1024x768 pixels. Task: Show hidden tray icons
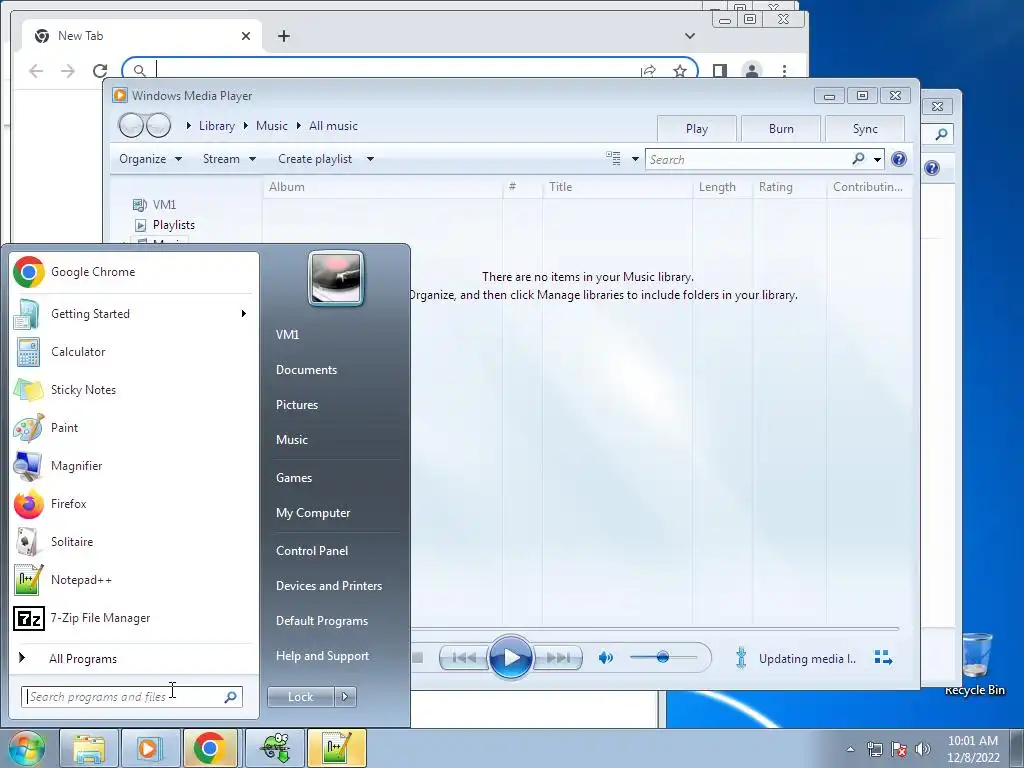(x=850, y=749)
